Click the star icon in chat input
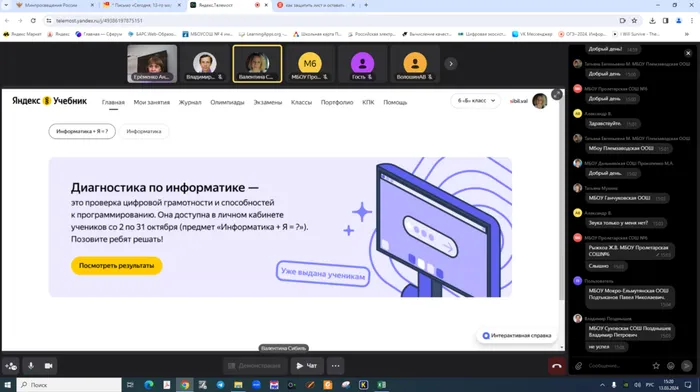The height and width of the screenshot is (392, 700). (656, 366)
